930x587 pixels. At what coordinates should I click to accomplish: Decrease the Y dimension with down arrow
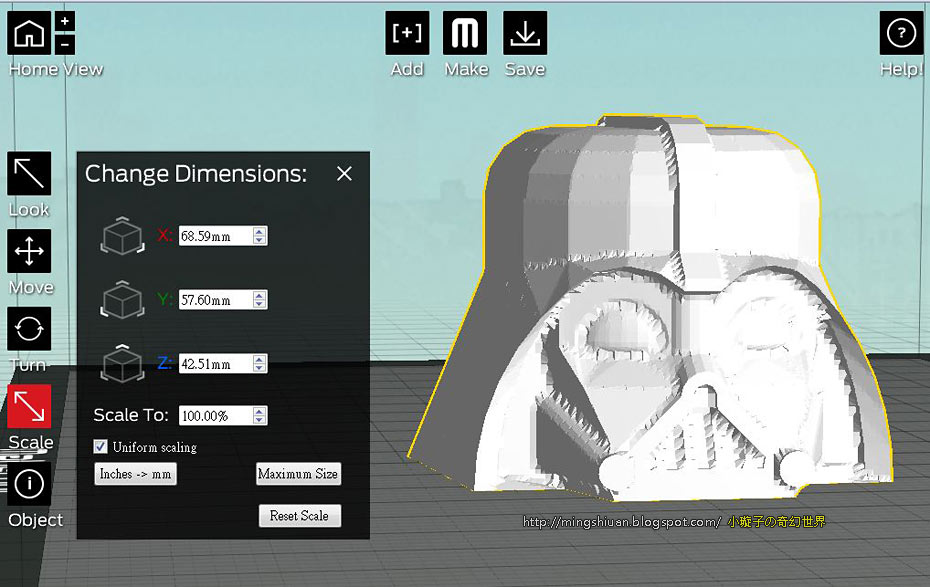point(259,304)
